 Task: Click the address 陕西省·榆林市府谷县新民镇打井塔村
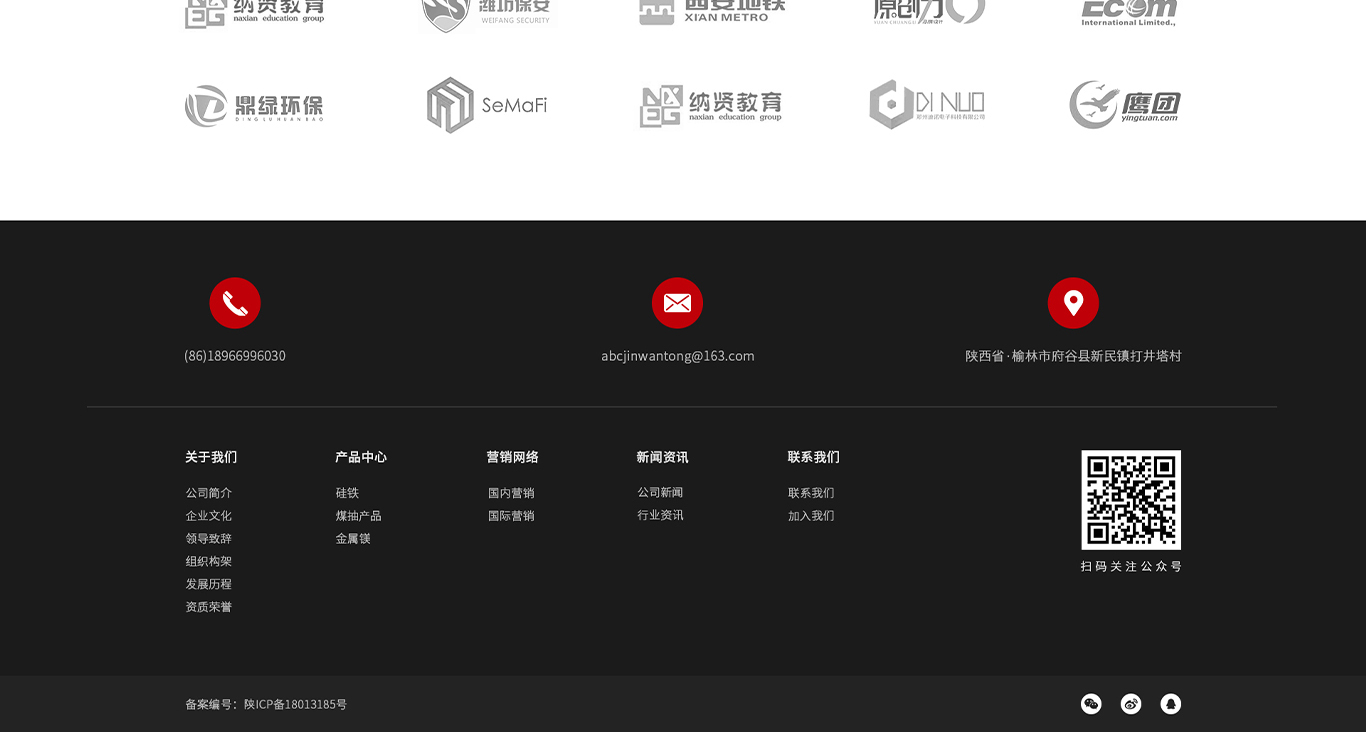(x=1073, y=356)
